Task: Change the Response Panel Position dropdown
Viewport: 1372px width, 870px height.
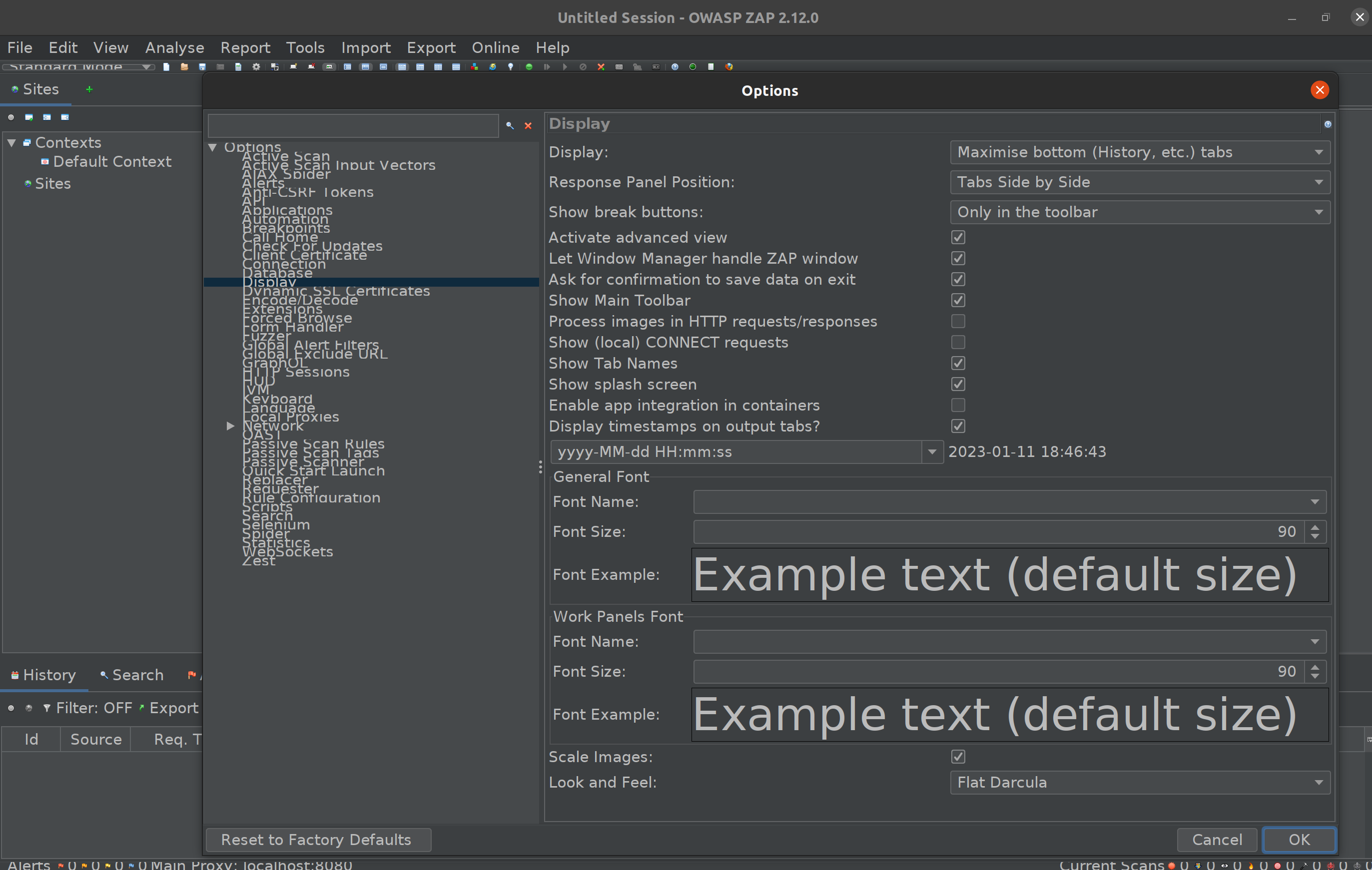Action: click(x=1140, y=182)
